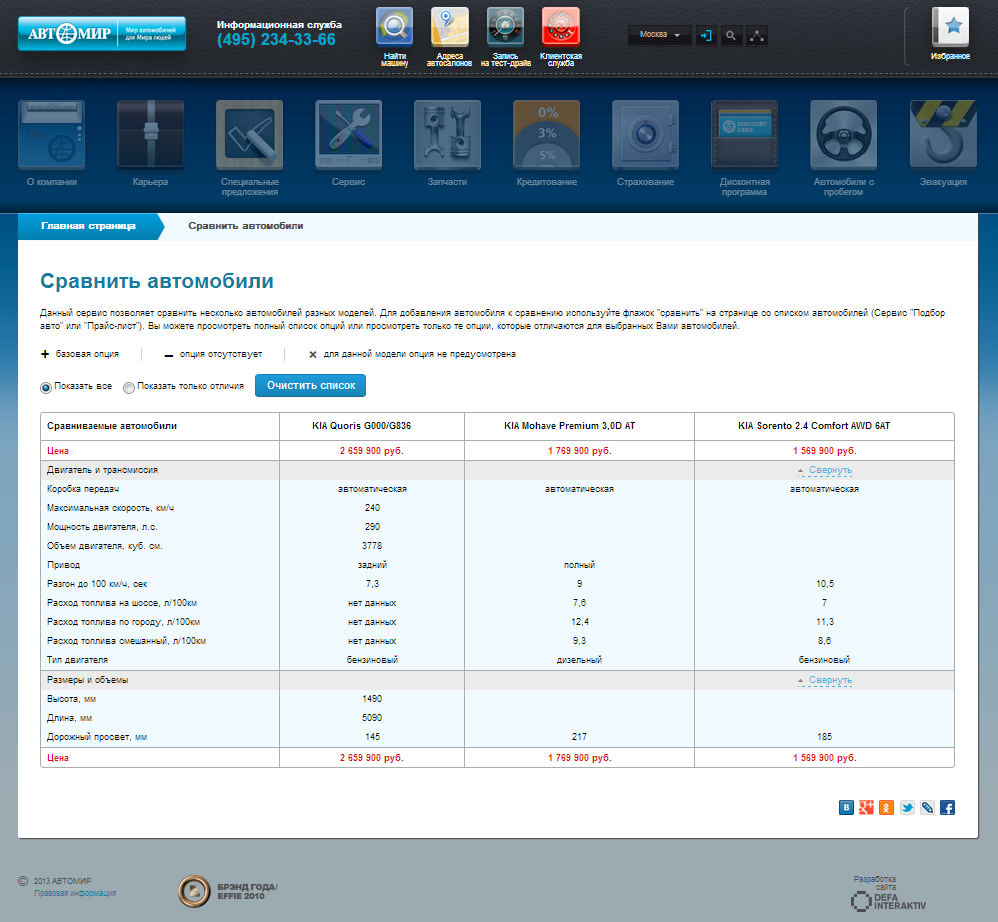Click the sitemap icon in header
The height and width of the screenshot is (922, 998).
tap(756, 35)
